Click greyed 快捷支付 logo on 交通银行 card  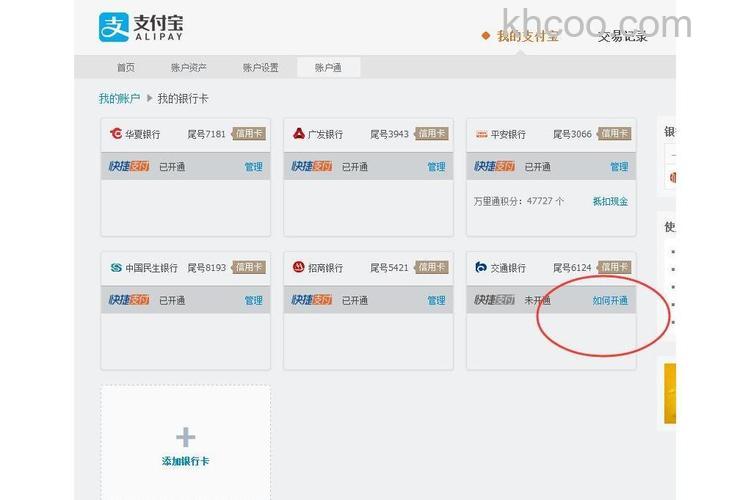coord(495,300)
